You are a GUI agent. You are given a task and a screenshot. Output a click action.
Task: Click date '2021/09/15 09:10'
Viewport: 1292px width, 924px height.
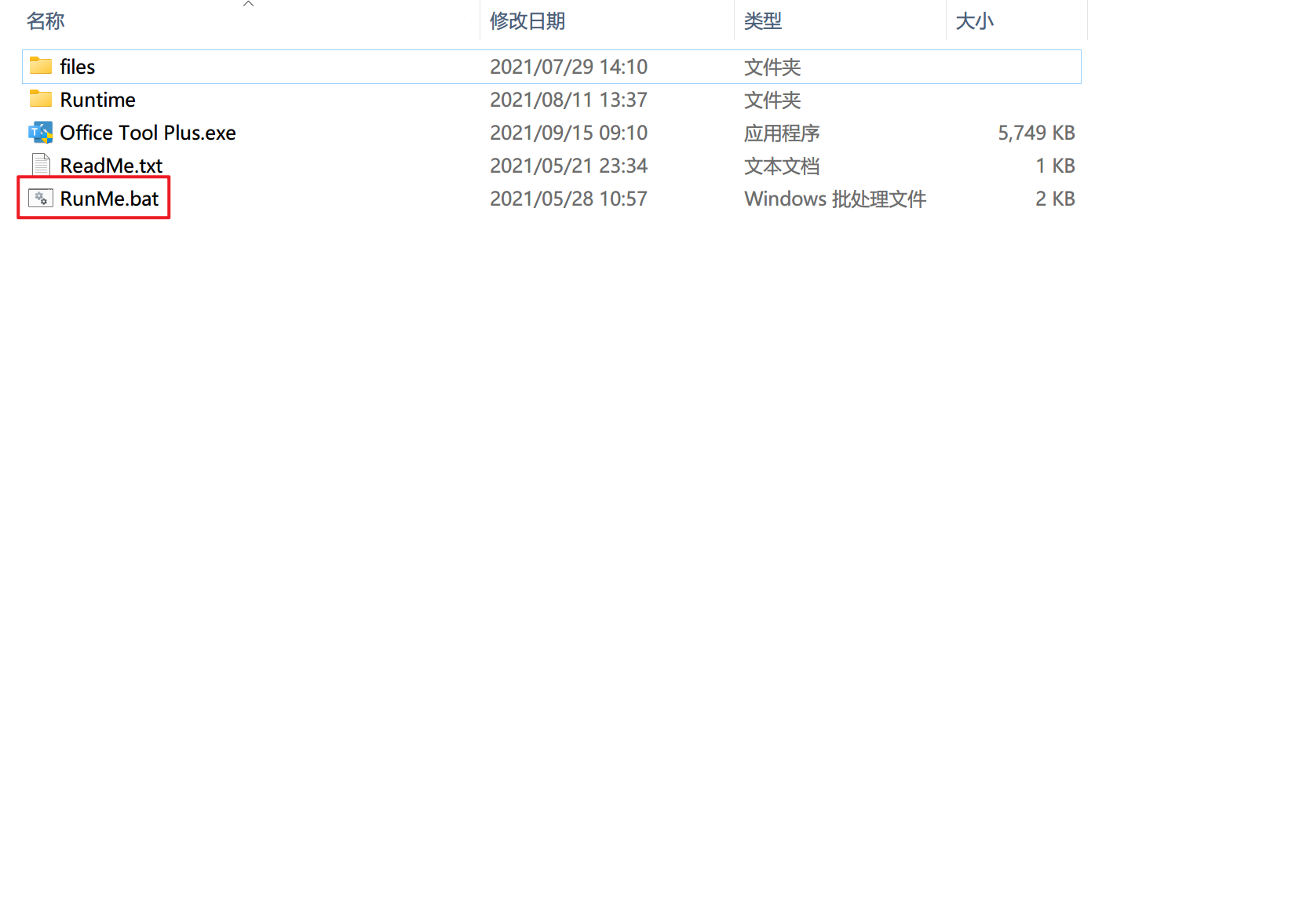[x=568, y=133]
